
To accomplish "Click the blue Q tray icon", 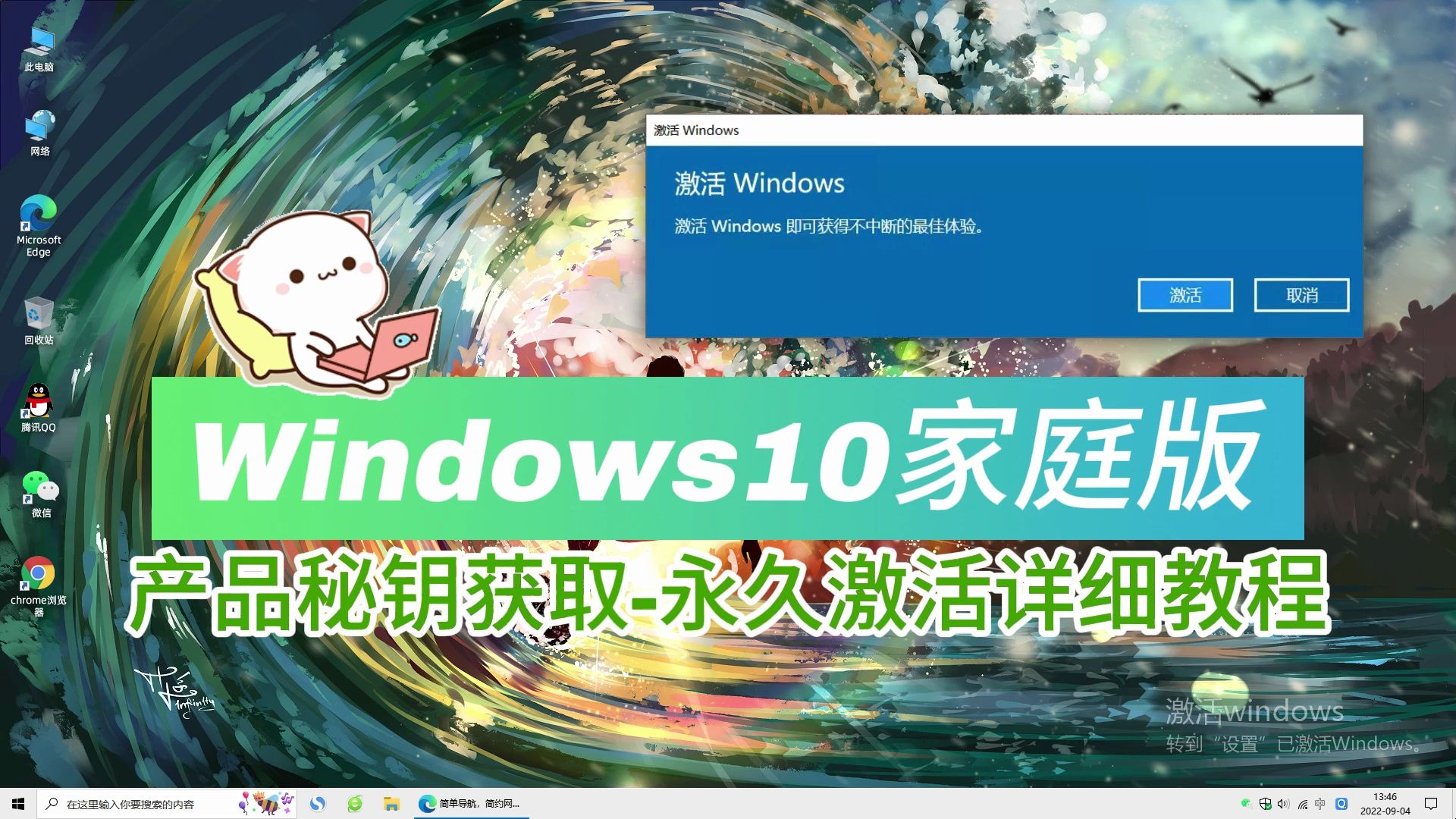I will 1341,804.
